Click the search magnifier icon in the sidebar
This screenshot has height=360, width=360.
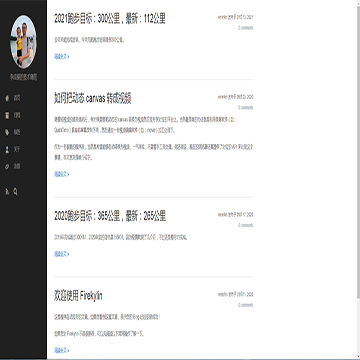(15, 191)
